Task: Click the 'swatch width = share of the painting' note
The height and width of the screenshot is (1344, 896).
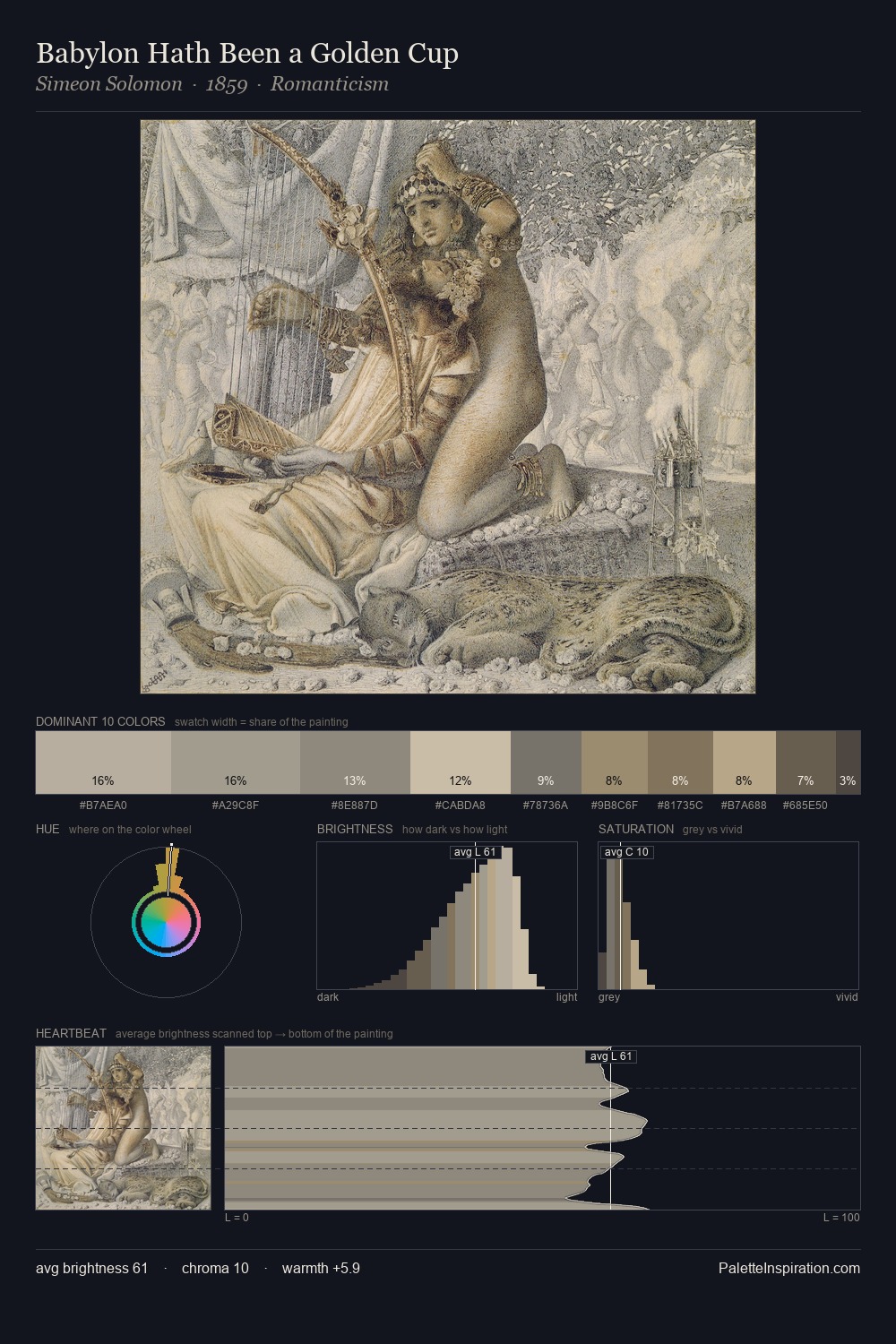Action: point(262,722)
